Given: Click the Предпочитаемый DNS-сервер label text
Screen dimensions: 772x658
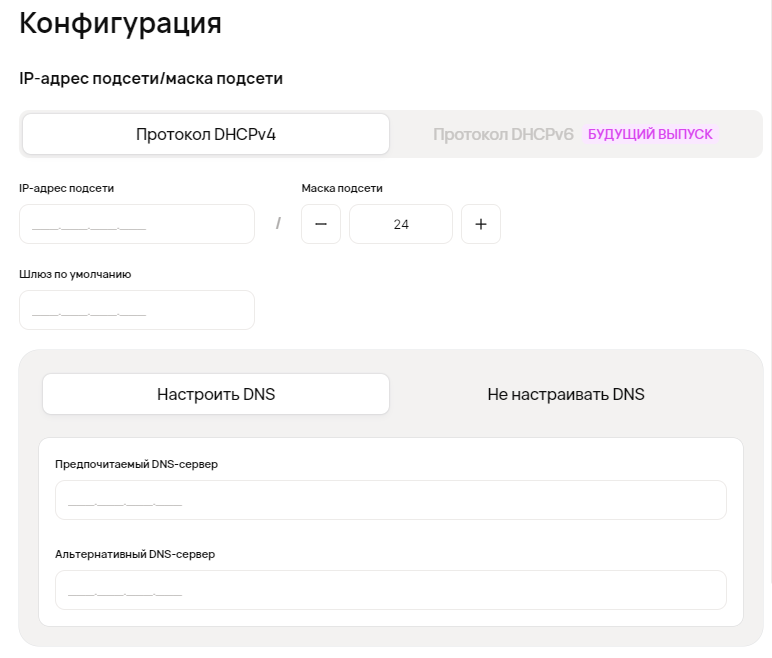Looking at the screenshot, I should (x=136, y=464).
